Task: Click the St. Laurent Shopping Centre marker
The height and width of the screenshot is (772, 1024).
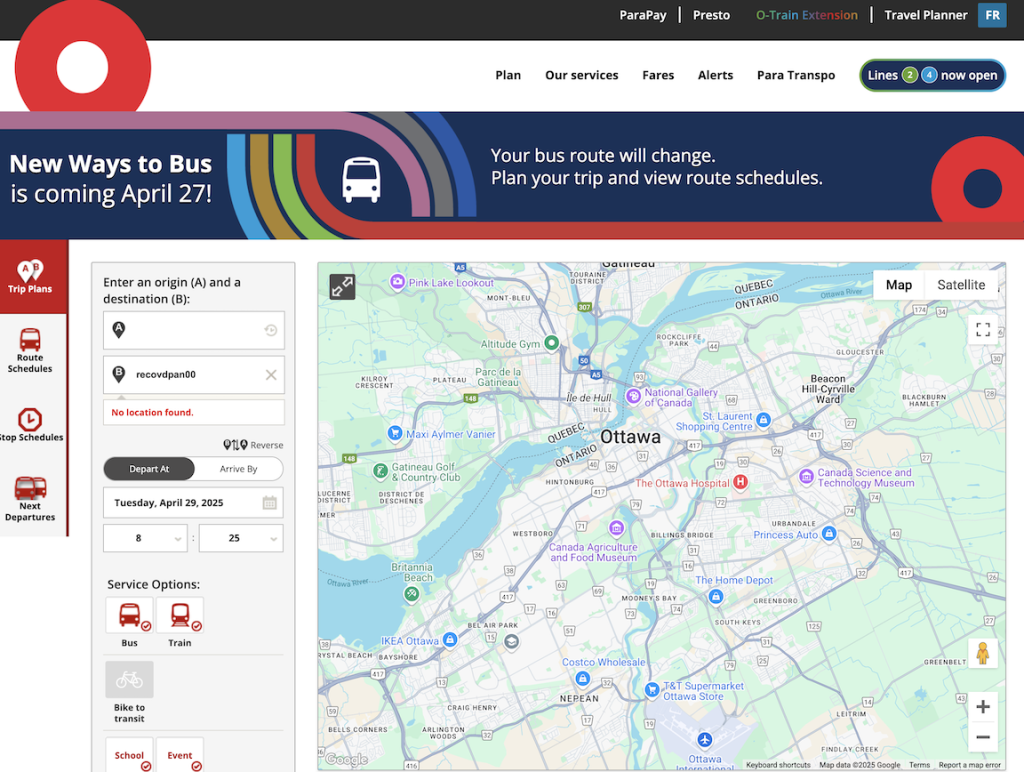Action: pyautogui.click(x=763, y=419)
